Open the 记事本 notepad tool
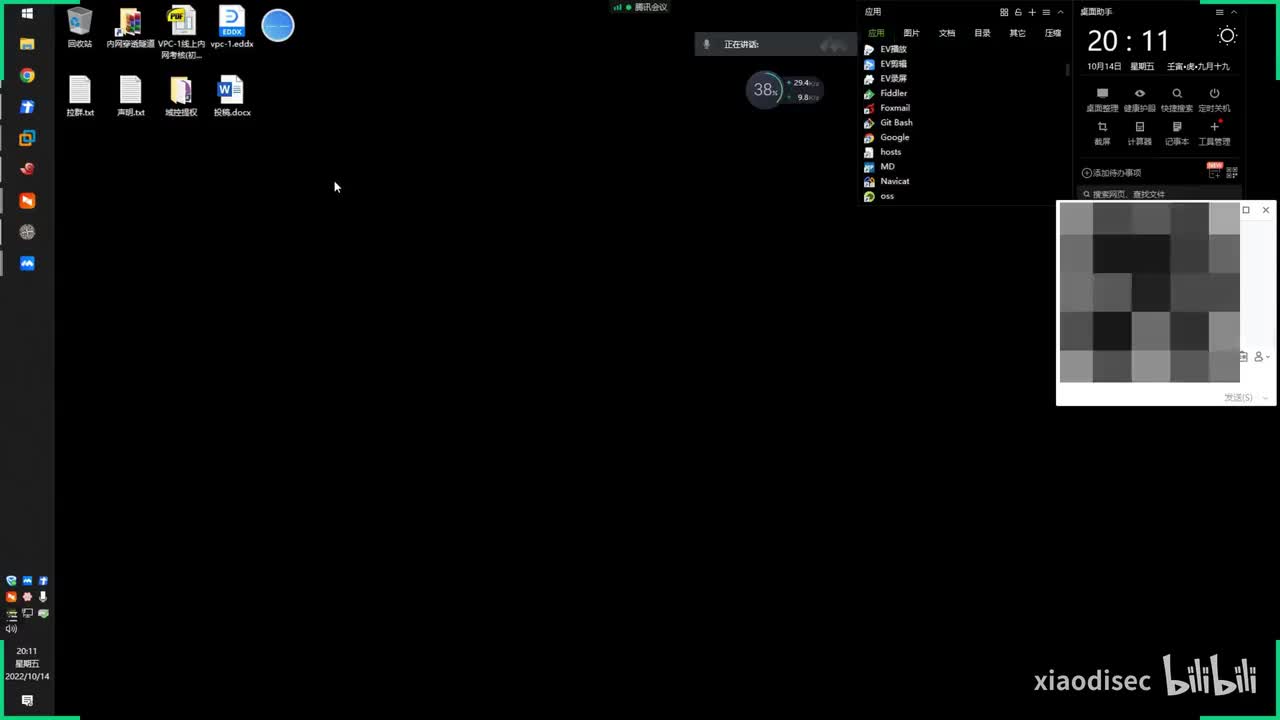 click(x=1177, y=134)
